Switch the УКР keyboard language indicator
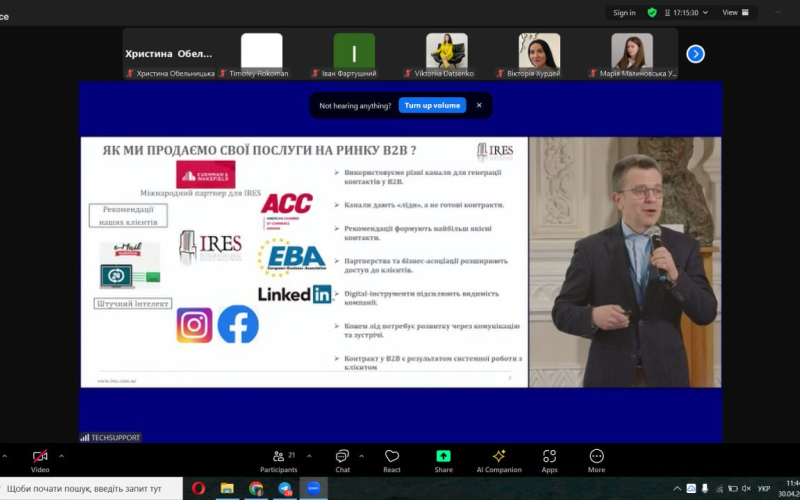800x500 pixels. pyautogui.click(x=764, y=488)
